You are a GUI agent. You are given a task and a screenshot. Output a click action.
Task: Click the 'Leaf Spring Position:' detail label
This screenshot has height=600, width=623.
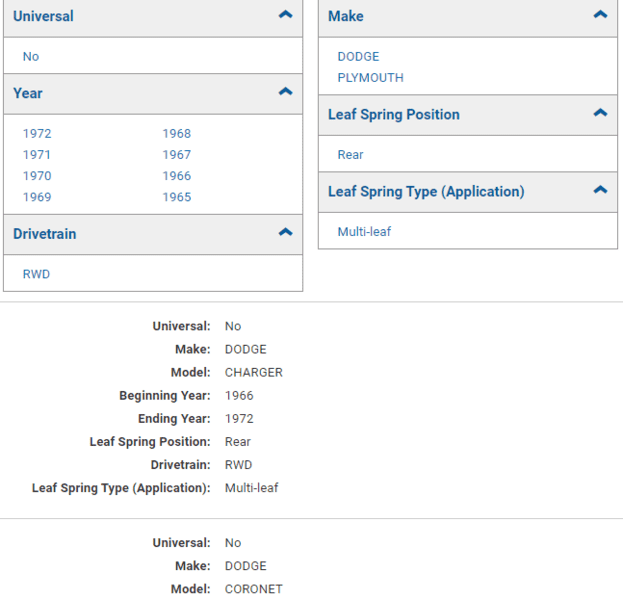coord(150,441)
